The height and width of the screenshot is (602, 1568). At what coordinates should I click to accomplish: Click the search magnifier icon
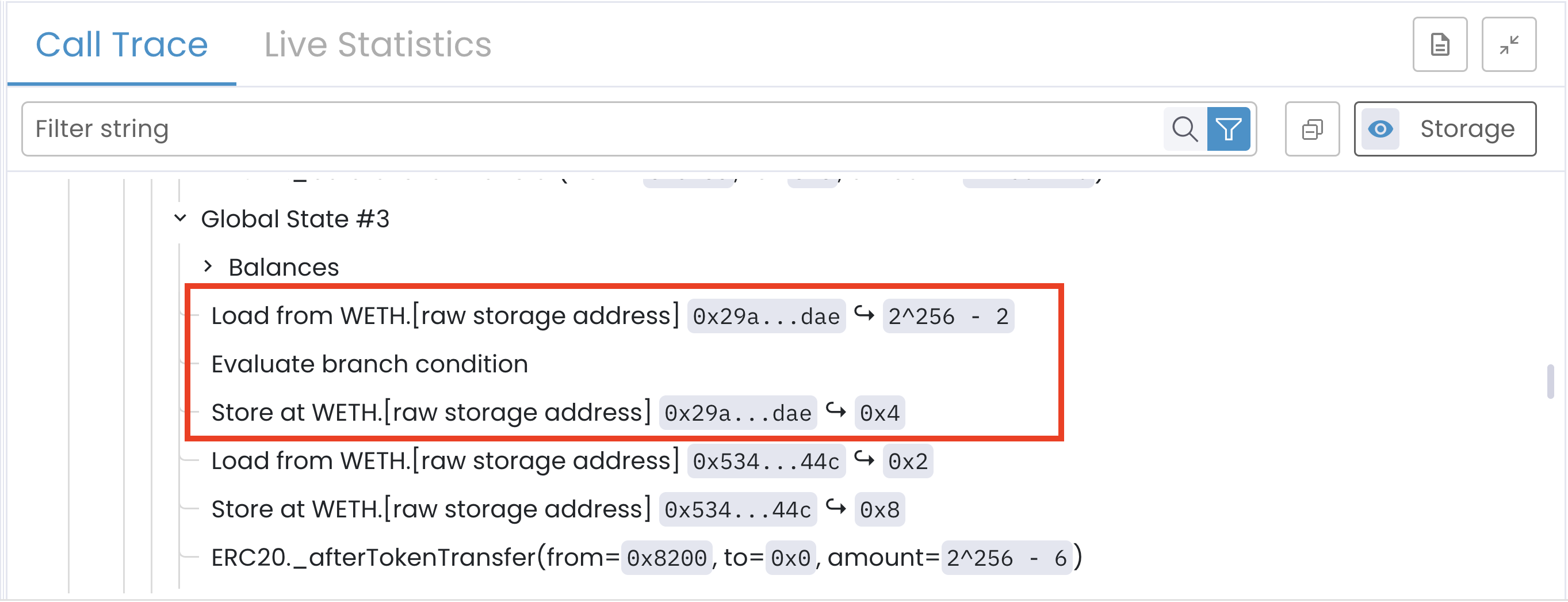(x=1184, y=128)
